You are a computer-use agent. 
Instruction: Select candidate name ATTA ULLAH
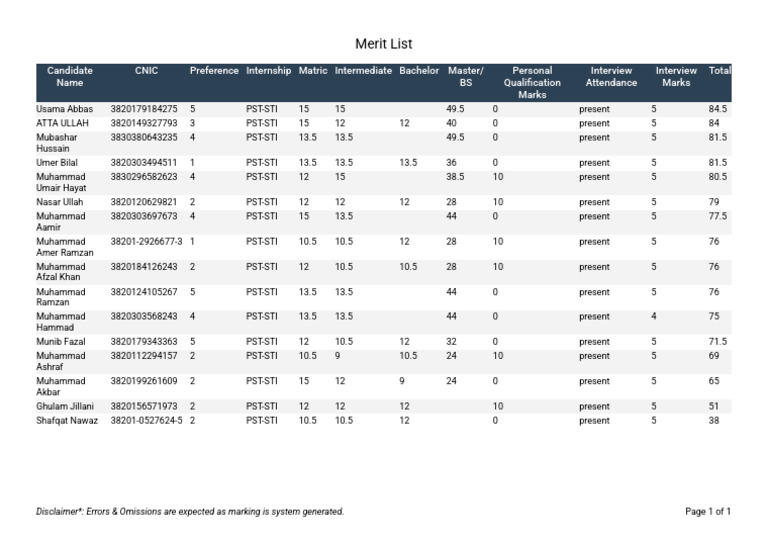tap(62, 123)
